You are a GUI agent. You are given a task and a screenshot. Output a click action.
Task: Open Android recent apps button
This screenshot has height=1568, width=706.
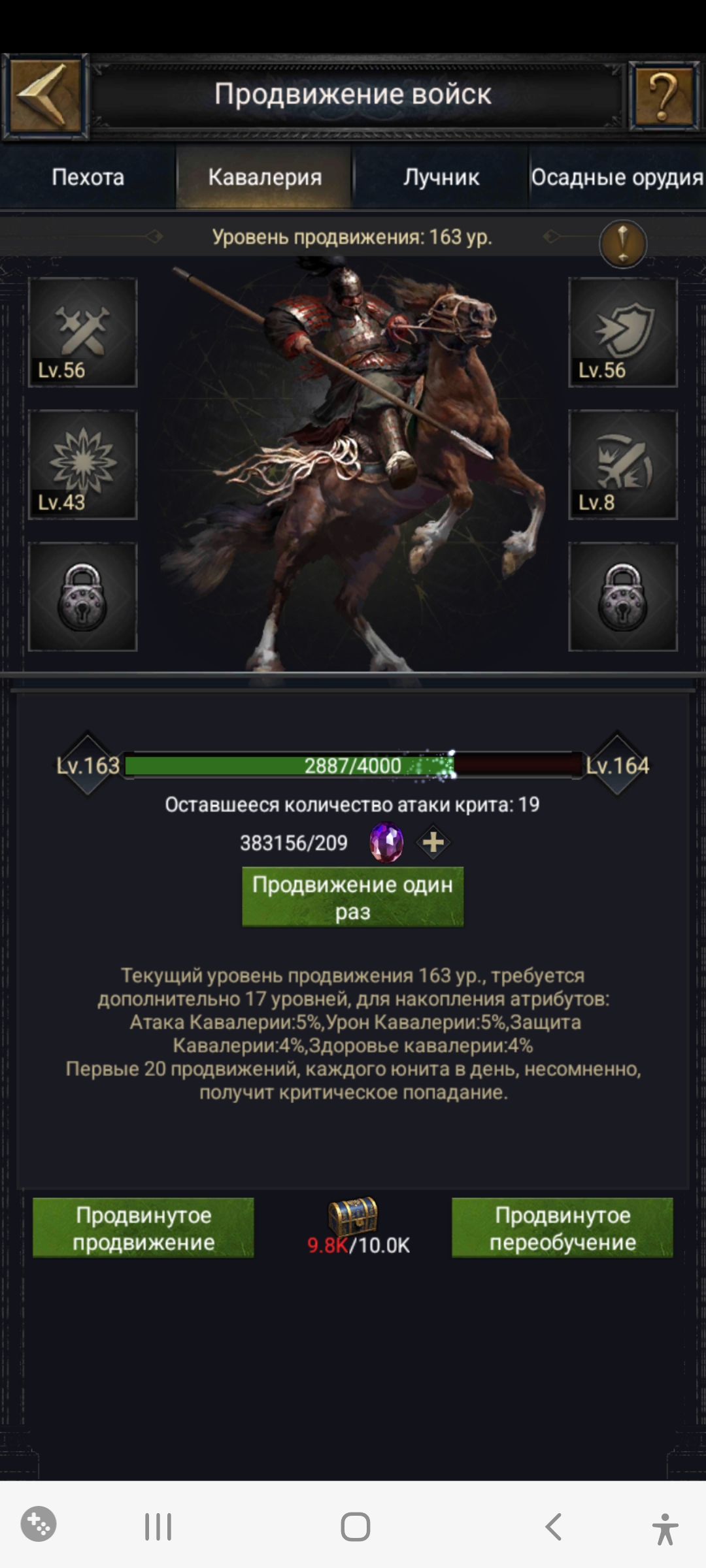[x=158, y=1527]
